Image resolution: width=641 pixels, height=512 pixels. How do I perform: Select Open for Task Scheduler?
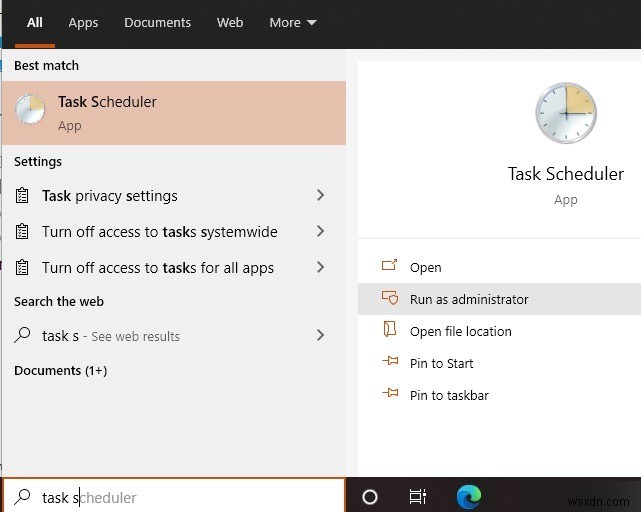[499, 267]
